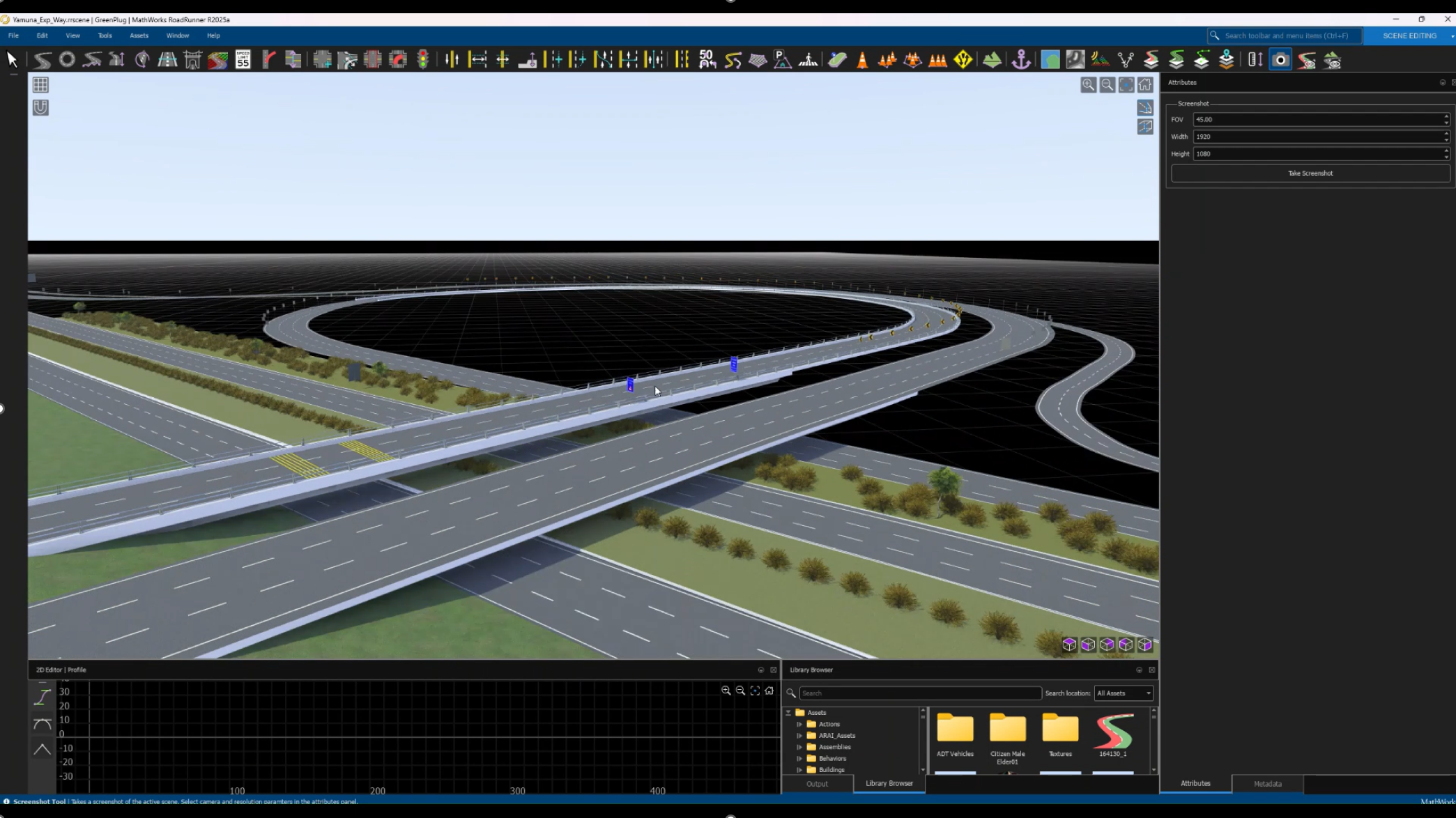
Task: Expand the Actions folder in asset tree
Action: point(799,724)
